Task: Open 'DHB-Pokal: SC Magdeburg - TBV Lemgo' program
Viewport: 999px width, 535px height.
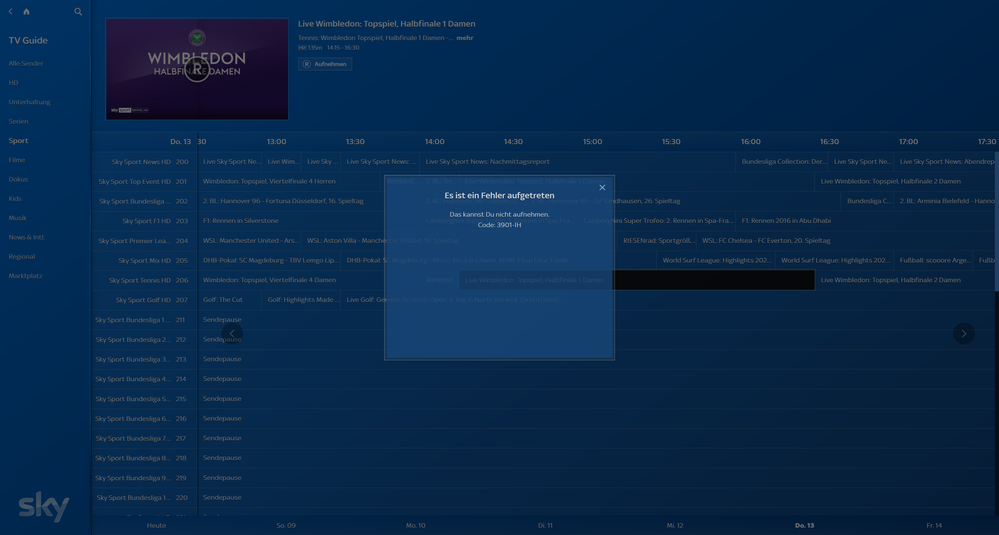Action: (x=270, y=260)
